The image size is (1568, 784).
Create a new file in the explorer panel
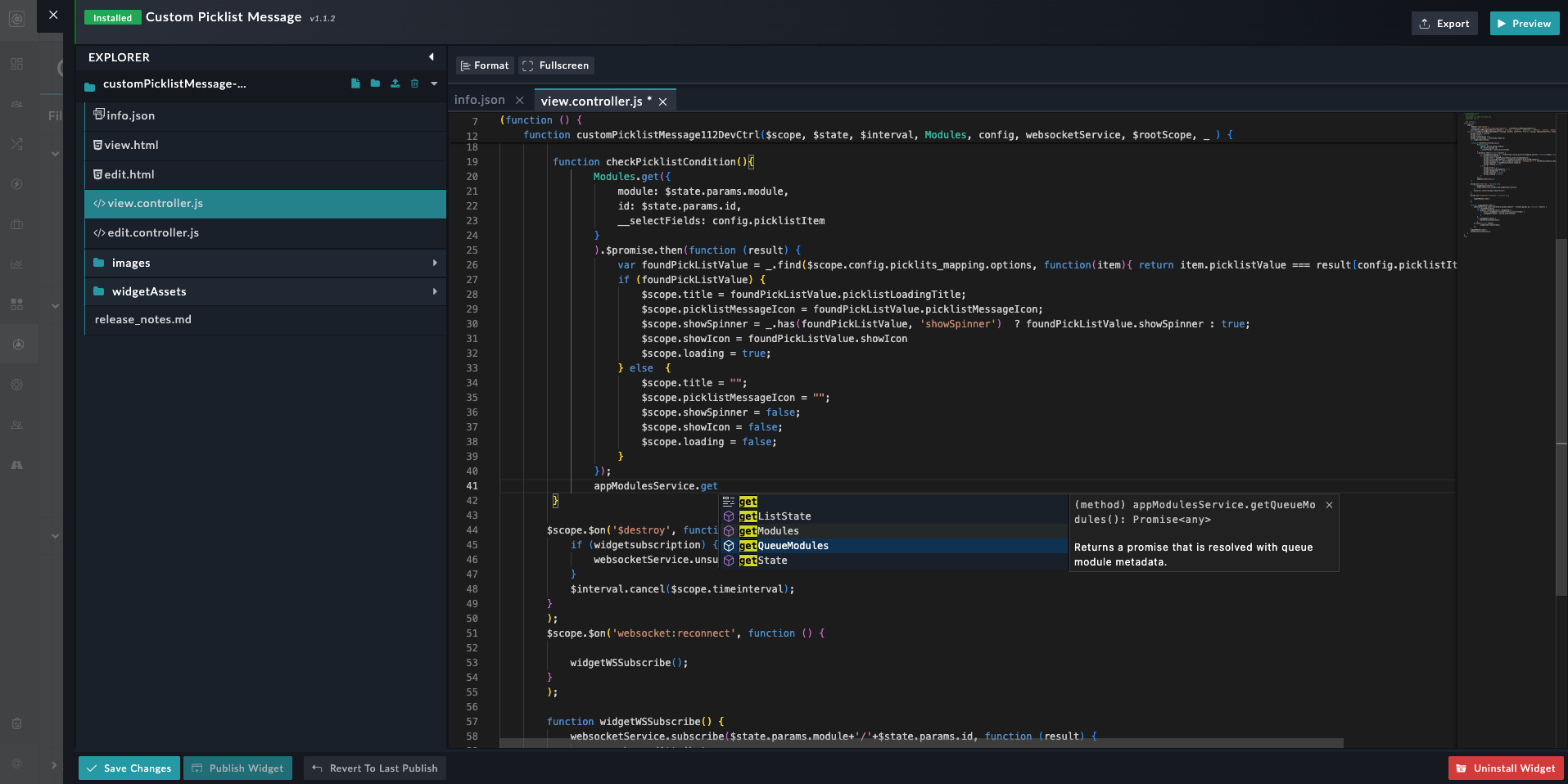pyautogui.click(x=355, y=83)
